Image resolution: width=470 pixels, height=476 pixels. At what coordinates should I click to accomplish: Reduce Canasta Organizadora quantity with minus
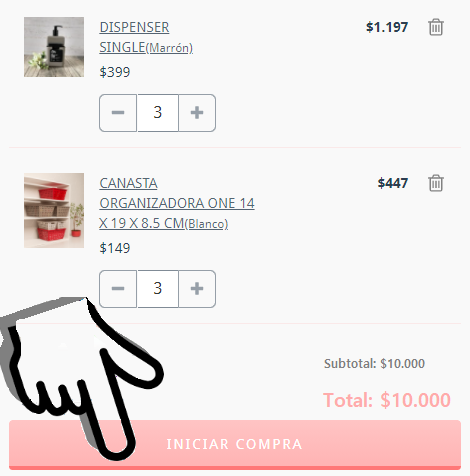pos(118,289)
